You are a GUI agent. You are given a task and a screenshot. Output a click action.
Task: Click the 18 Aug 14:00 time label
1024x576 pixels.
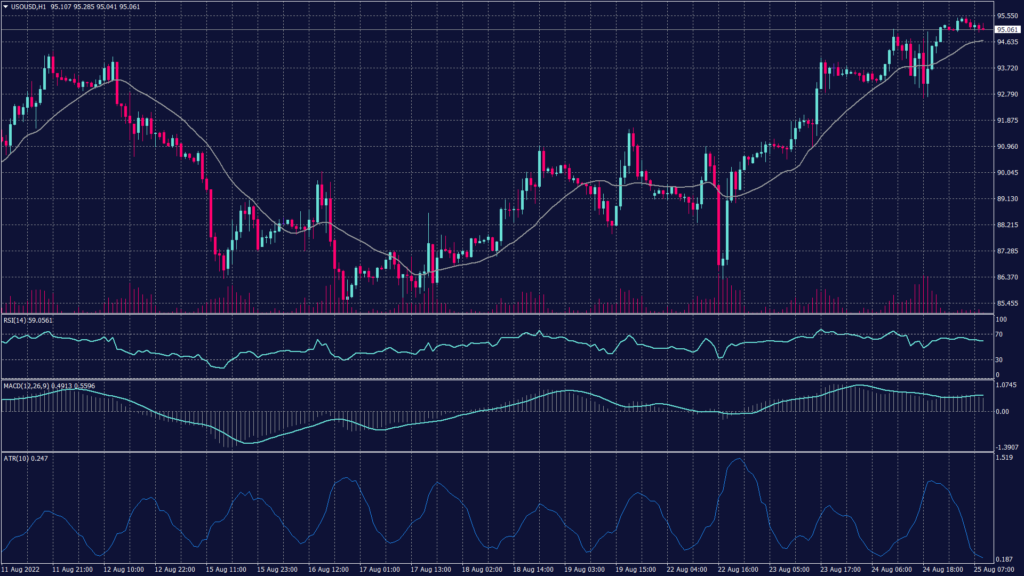(534, 567)
